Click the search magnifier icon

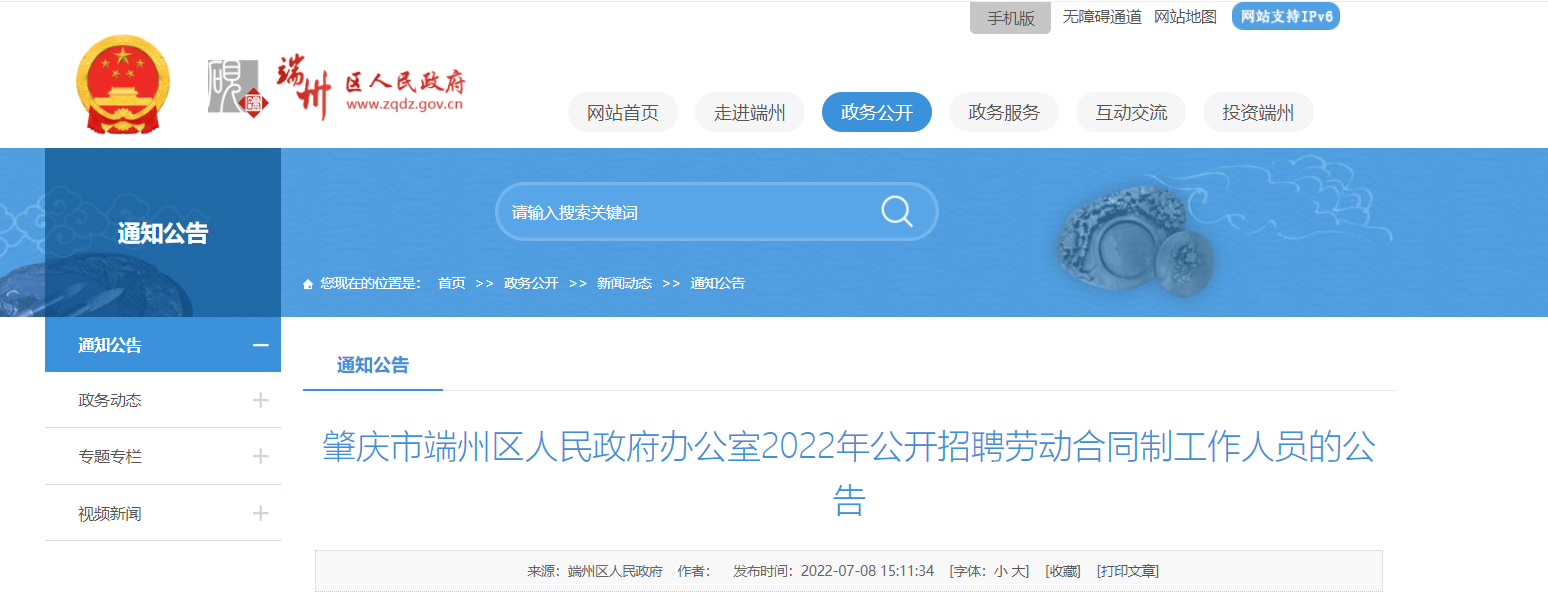[x=896, y=212]
